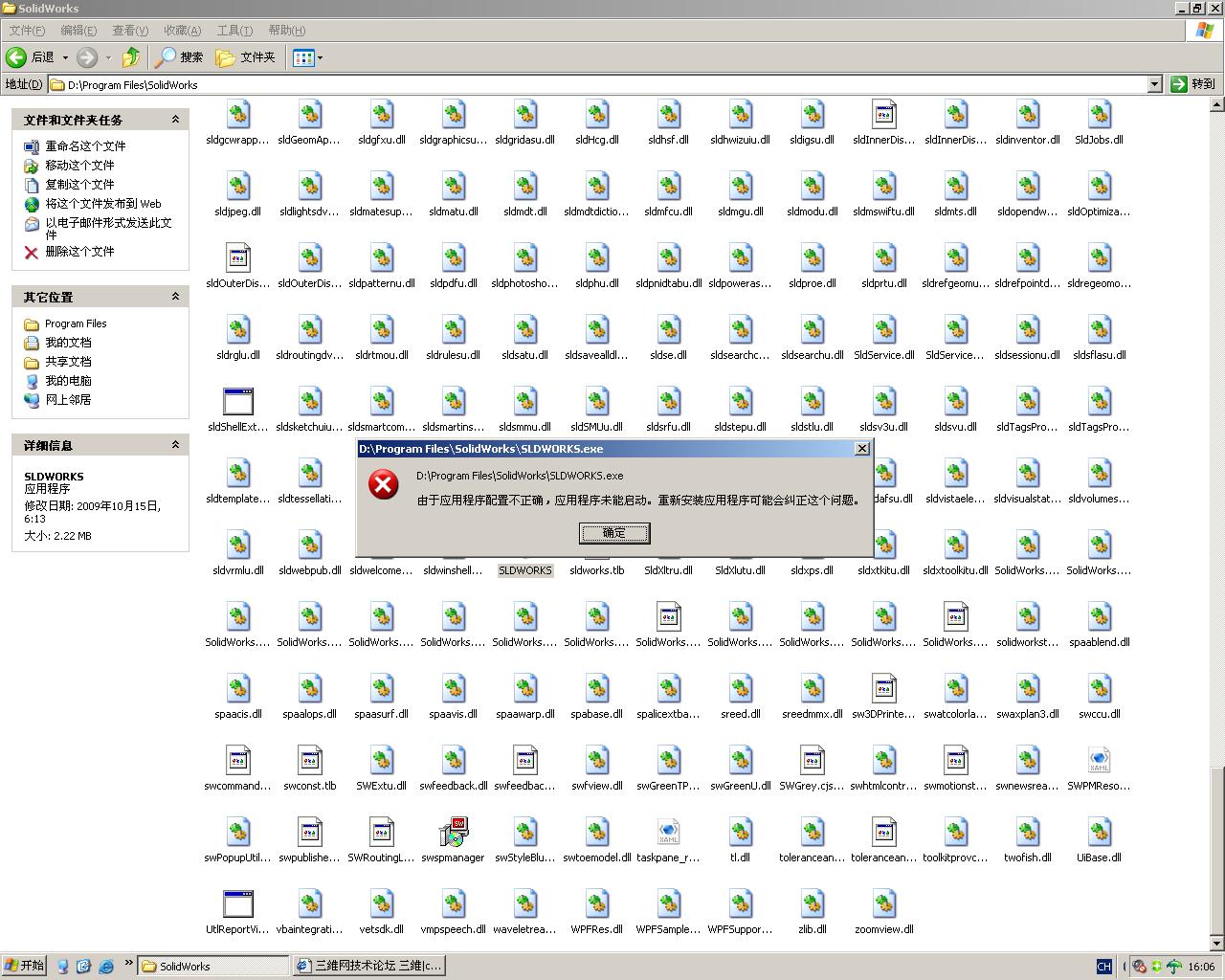Screen dimensions: 1225x980
Task: Click the address bar path field
Action: click(x=597, y=84)
